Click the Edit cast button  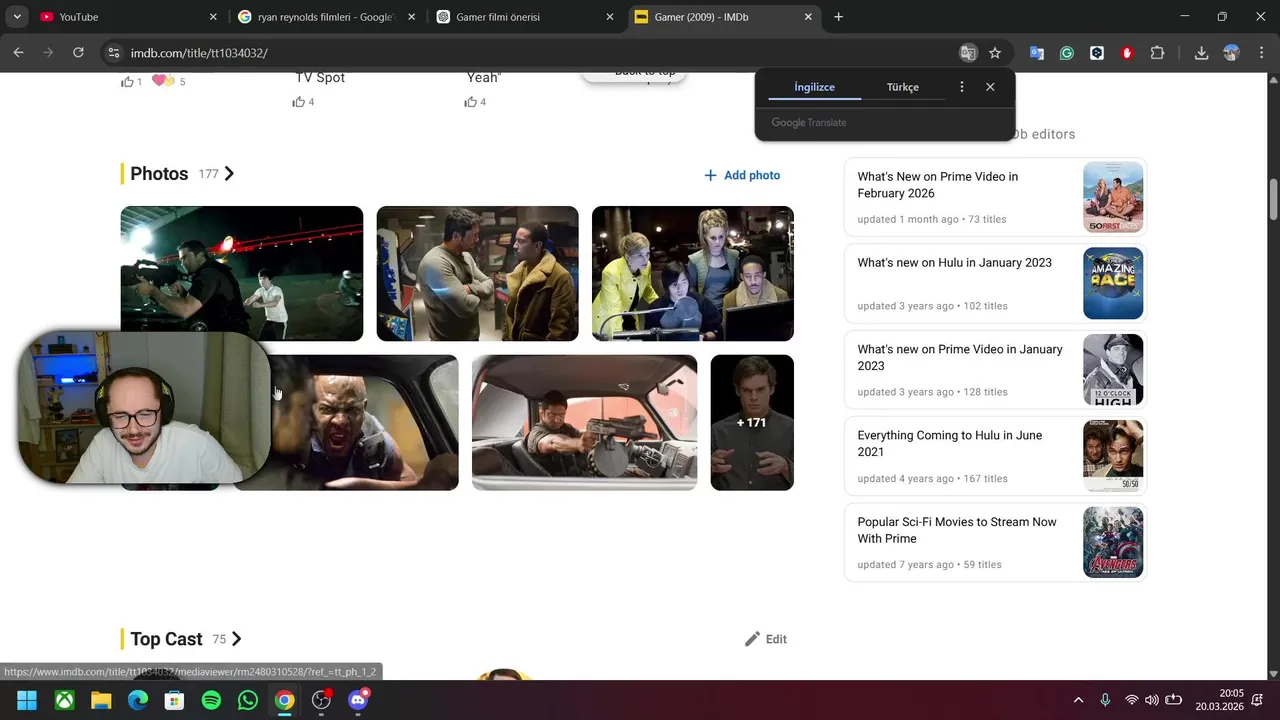[x=766, y=639]
